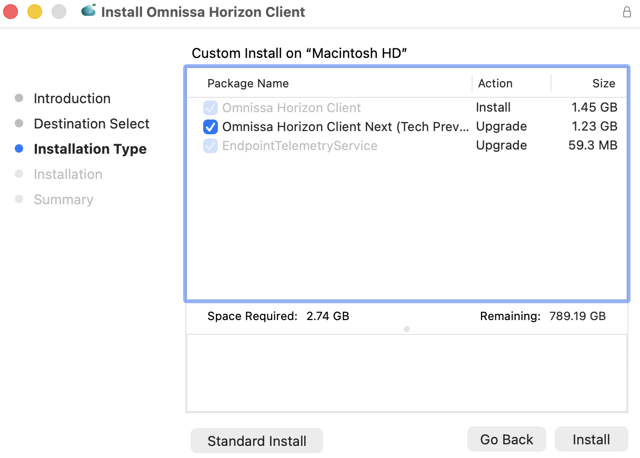Select the Introduction step in sidebar
640x458 pixels.
click(72, 98)
